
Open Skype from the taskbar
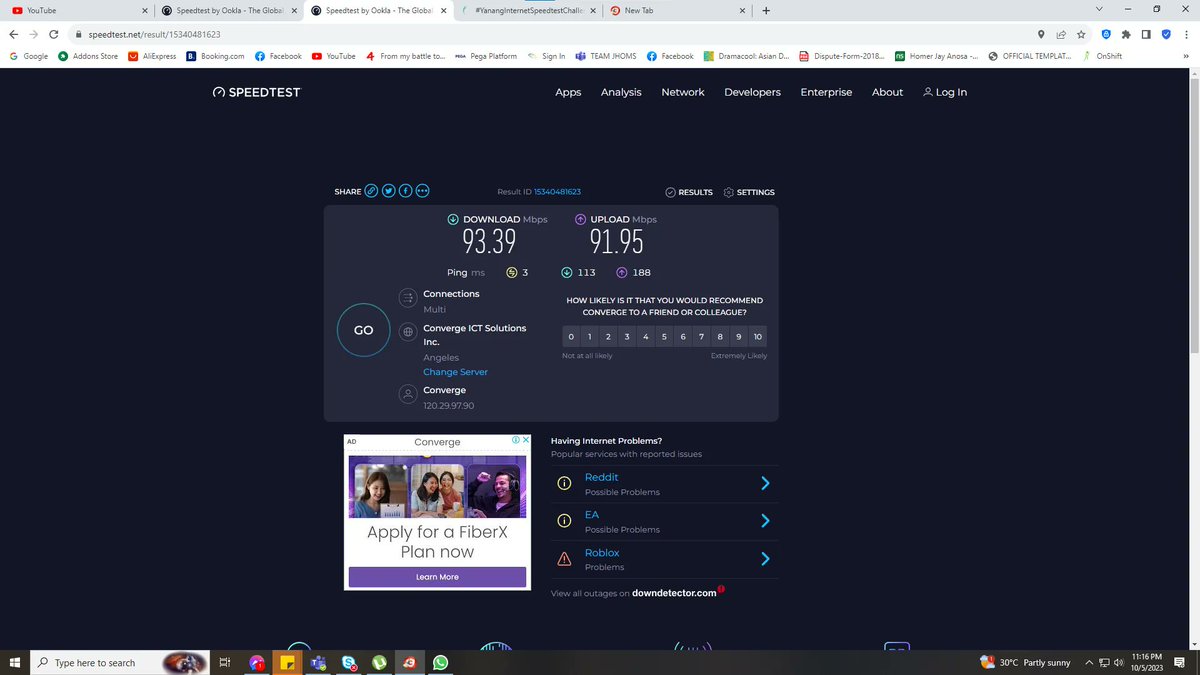pyautogui.click(x=349, y=662)
